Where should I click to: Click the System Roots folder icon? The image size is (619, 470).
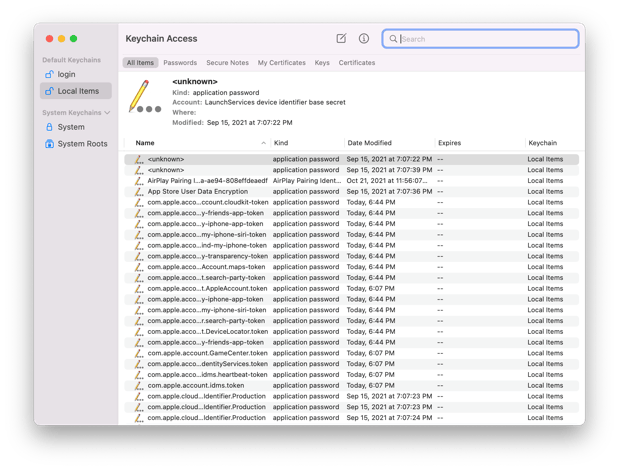[49, 144]
